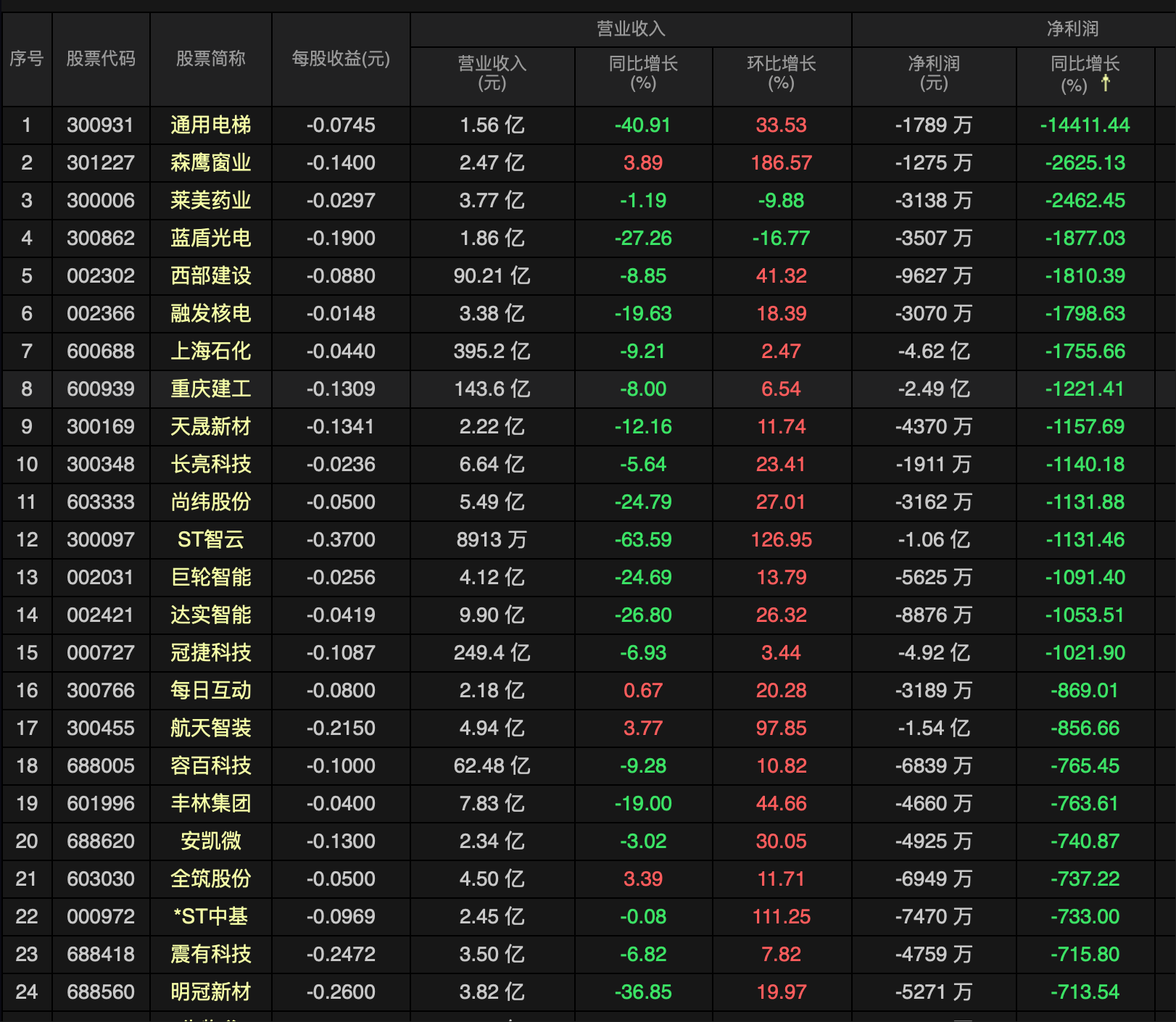Image resolution: width=1176 pixels, height=1022 pixels.
Task: Open stock 达实智能
Action: [x=211, y=615]
